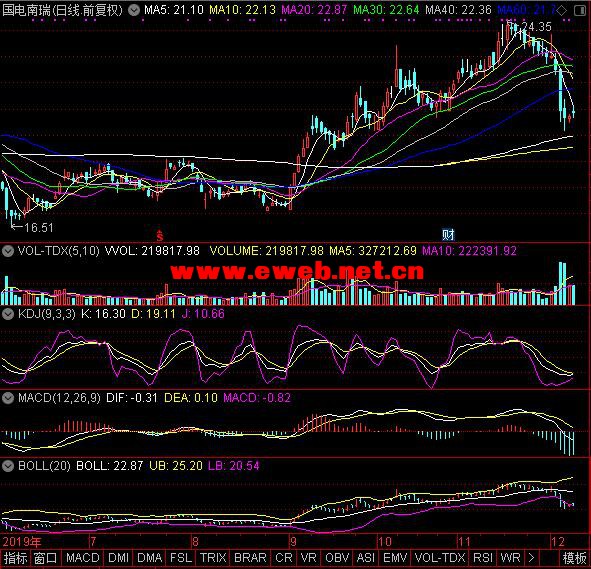The height and width of the screenshot is (569, 591).
Task: Switch to the EMV indicator tab
Action: 395,558
